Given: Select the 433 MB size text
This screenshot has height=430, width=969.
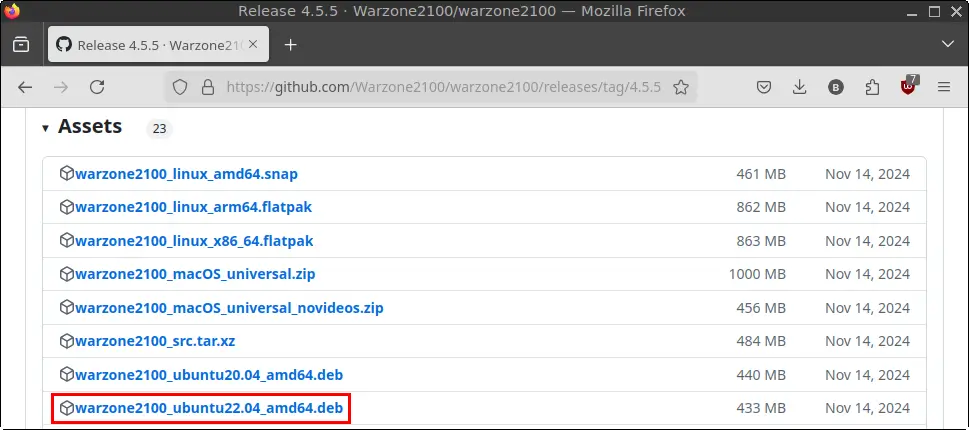Looking at the screenshot, I should click(761, 408).
